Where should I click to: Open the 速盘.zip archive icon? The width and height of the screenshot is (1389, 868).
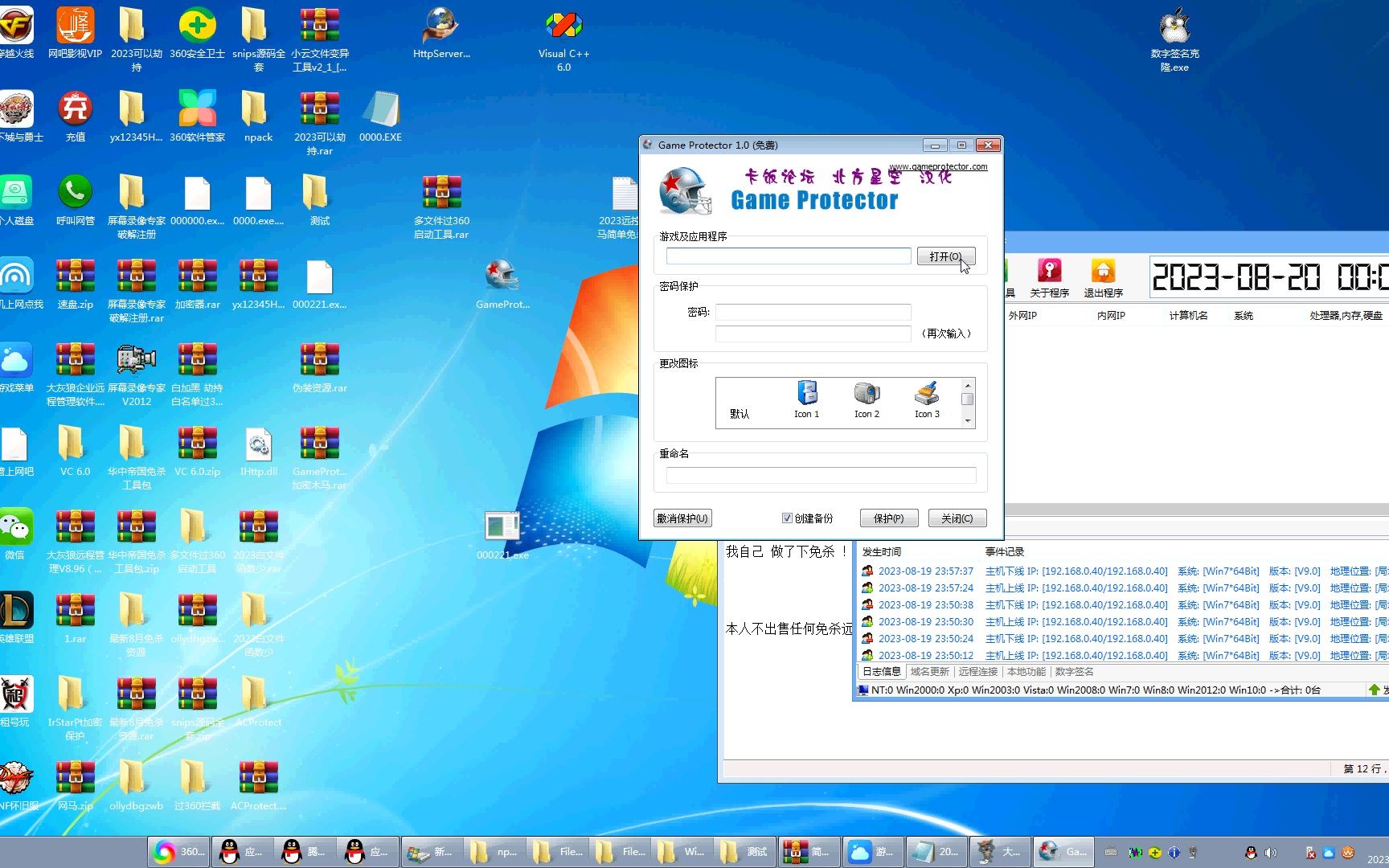tap(75, 284)
